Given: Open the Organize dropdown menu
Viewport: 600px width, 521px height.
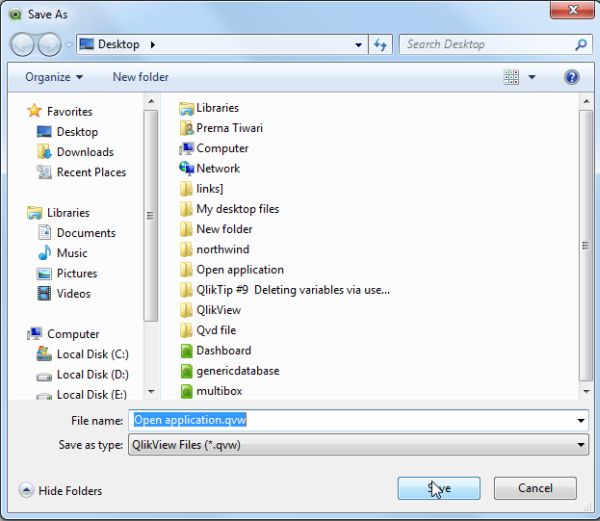Looking at the screenshot, I should click(x=54, y=77).
